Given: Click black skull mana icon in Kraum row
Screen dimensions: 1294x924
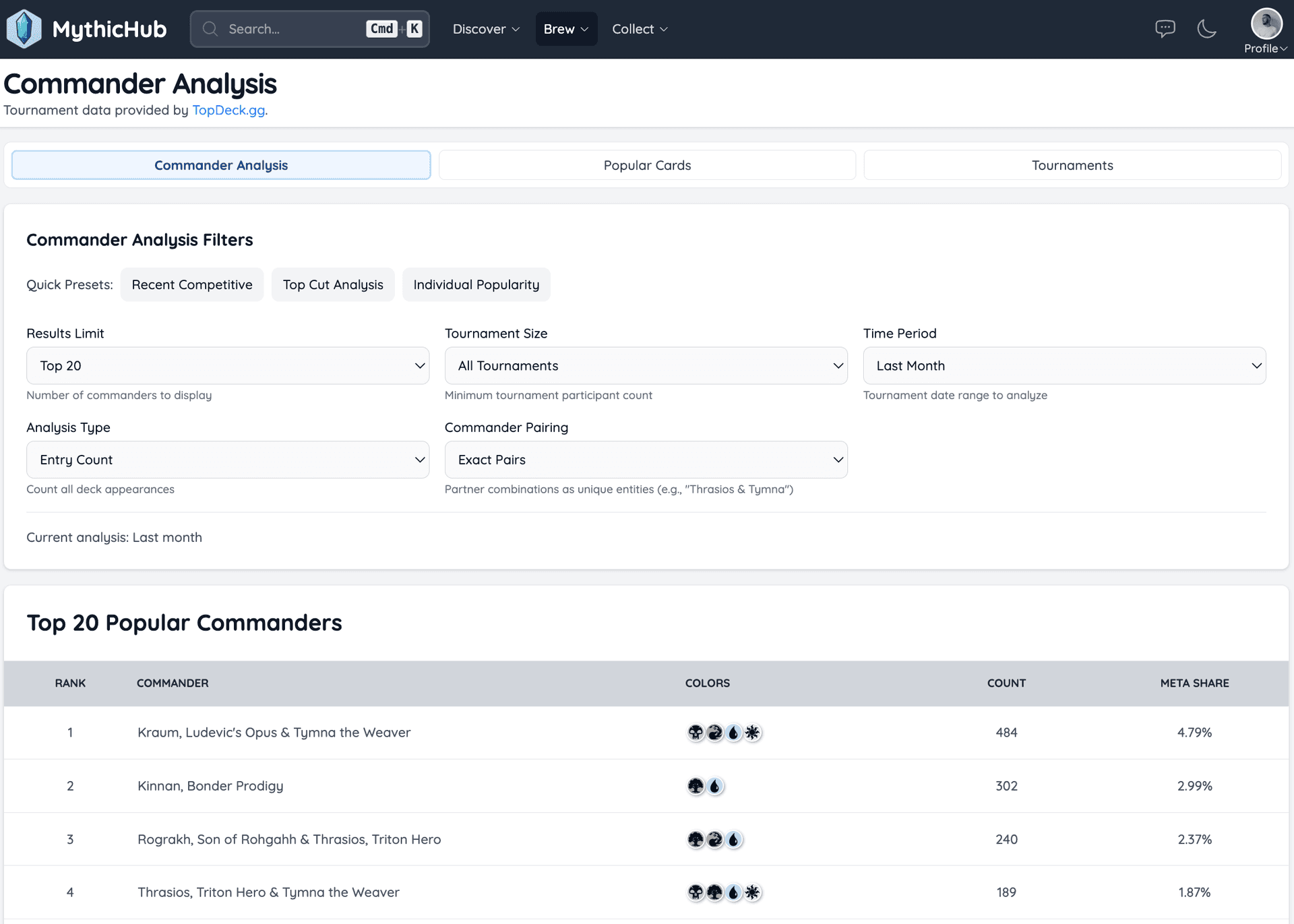Looking at the screenshot, I should [696, 733].
